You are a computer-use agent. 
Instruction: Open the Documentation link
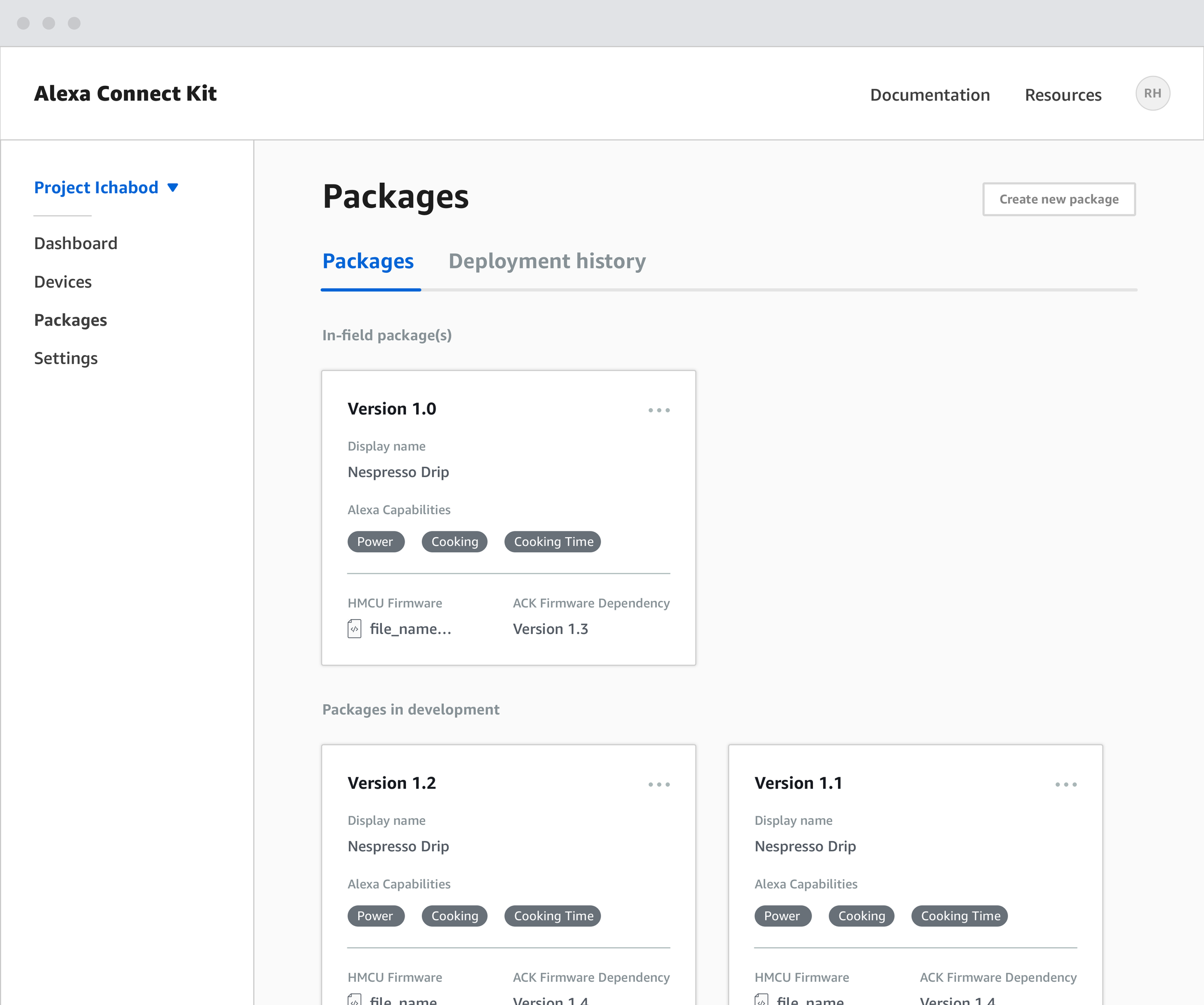tap(929, 94)
